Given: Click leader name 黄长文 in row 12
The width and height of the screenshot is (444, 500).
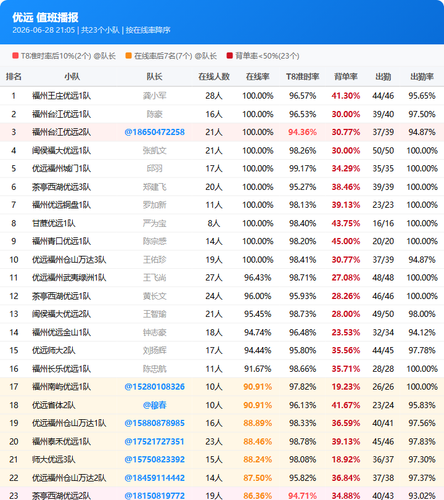Looking at the screenshot, I should pos(154,296).
